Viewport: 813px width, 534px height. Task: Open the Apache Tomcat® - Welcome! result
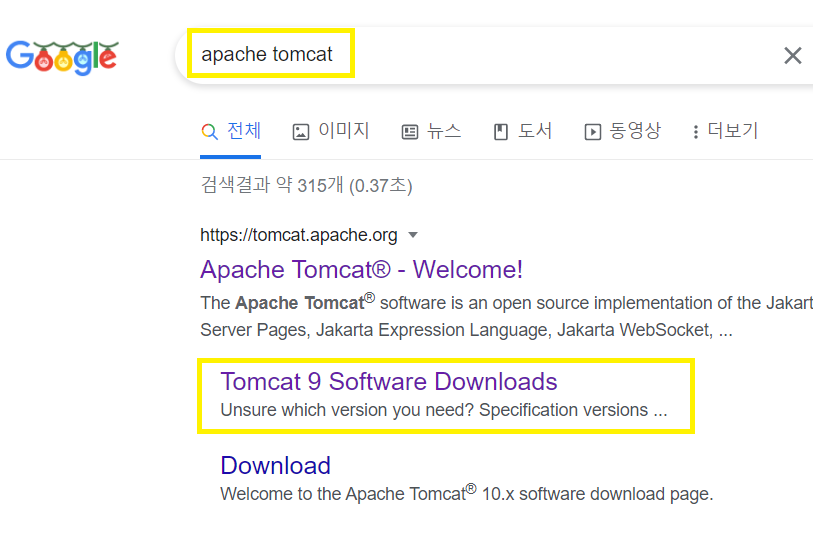[361, 270]
